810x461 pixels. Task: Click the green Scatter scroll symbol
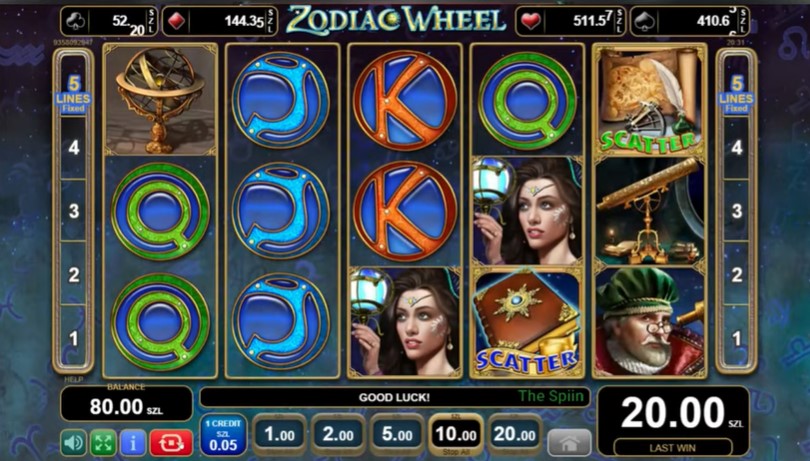[649, 100]
